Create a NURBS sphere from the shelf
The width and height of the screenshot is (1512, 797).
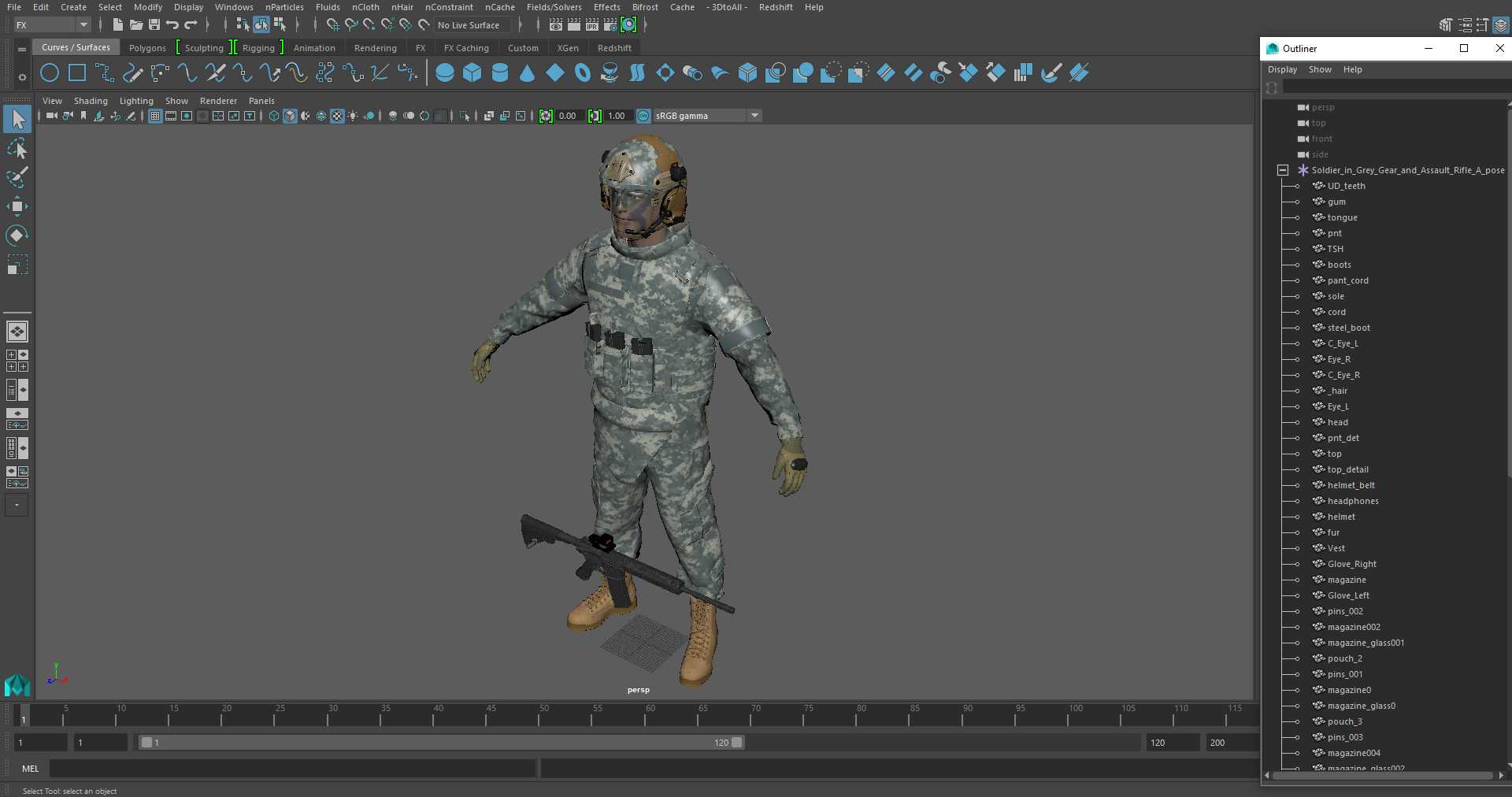pyautogui.click(x=445, y=73)
